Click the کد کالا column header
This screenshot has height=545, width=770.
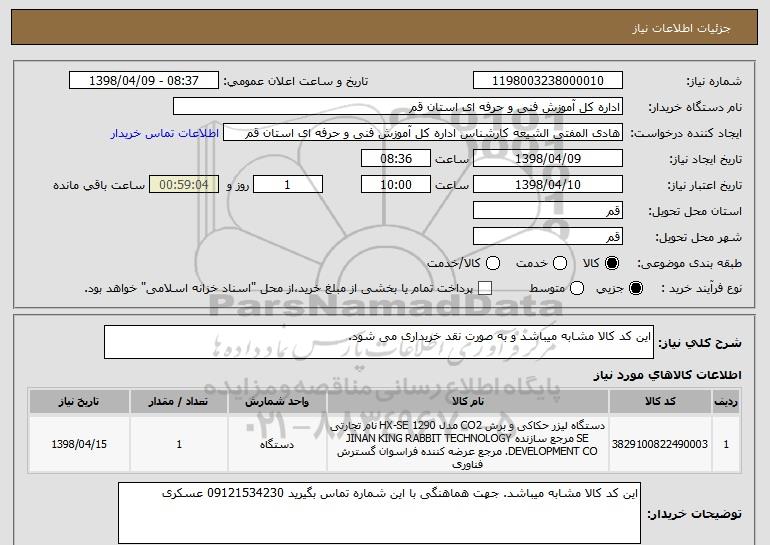pyautogui.click(x=660, y=402)
